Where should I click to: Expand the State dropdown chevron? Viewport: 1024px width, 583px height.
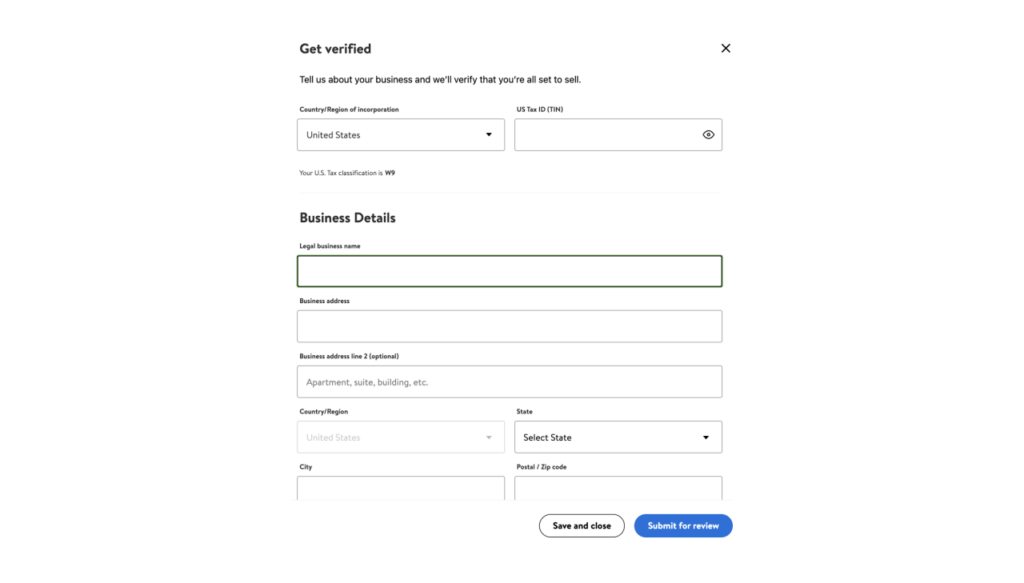706,437
